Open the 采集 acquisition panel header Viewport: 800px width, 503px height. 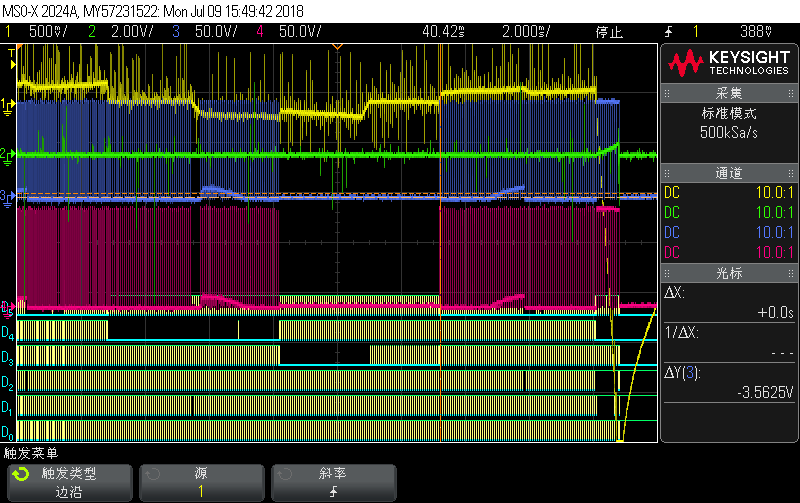pyautogui.click(x=729, y=93)
